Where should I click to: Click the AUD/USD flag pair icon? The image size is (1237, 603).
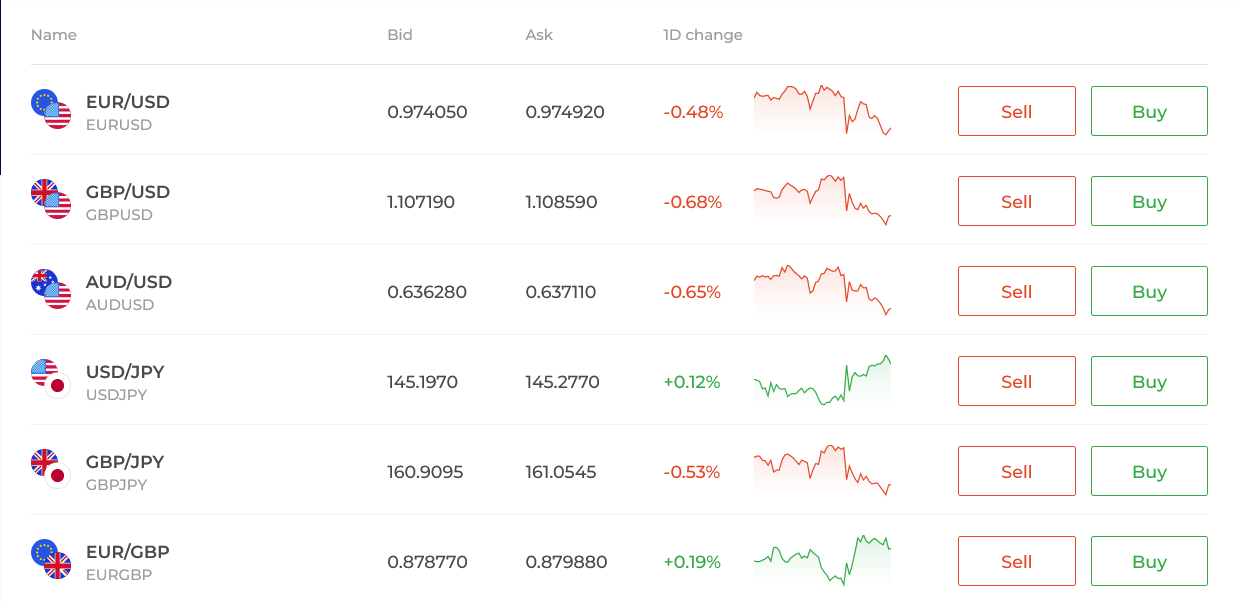tap(51, 289)
